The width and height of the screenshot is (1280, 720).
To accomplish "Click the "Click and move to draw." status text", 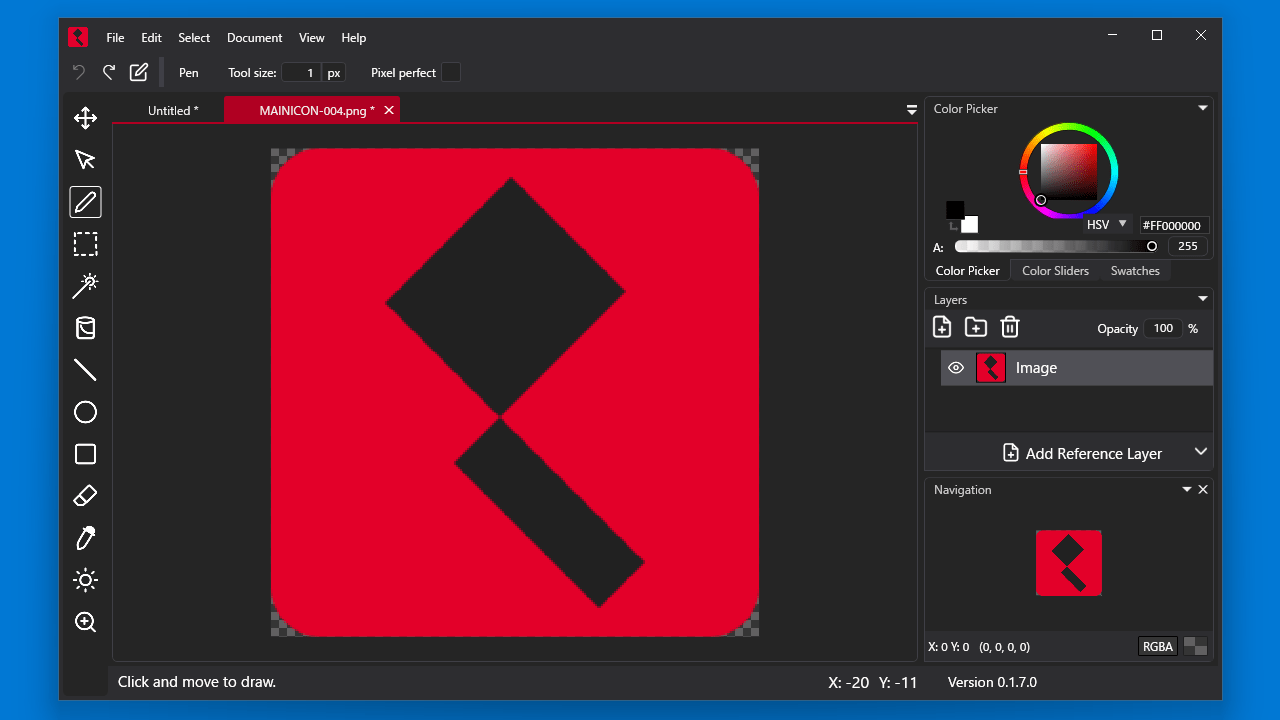I will (197, 682).
